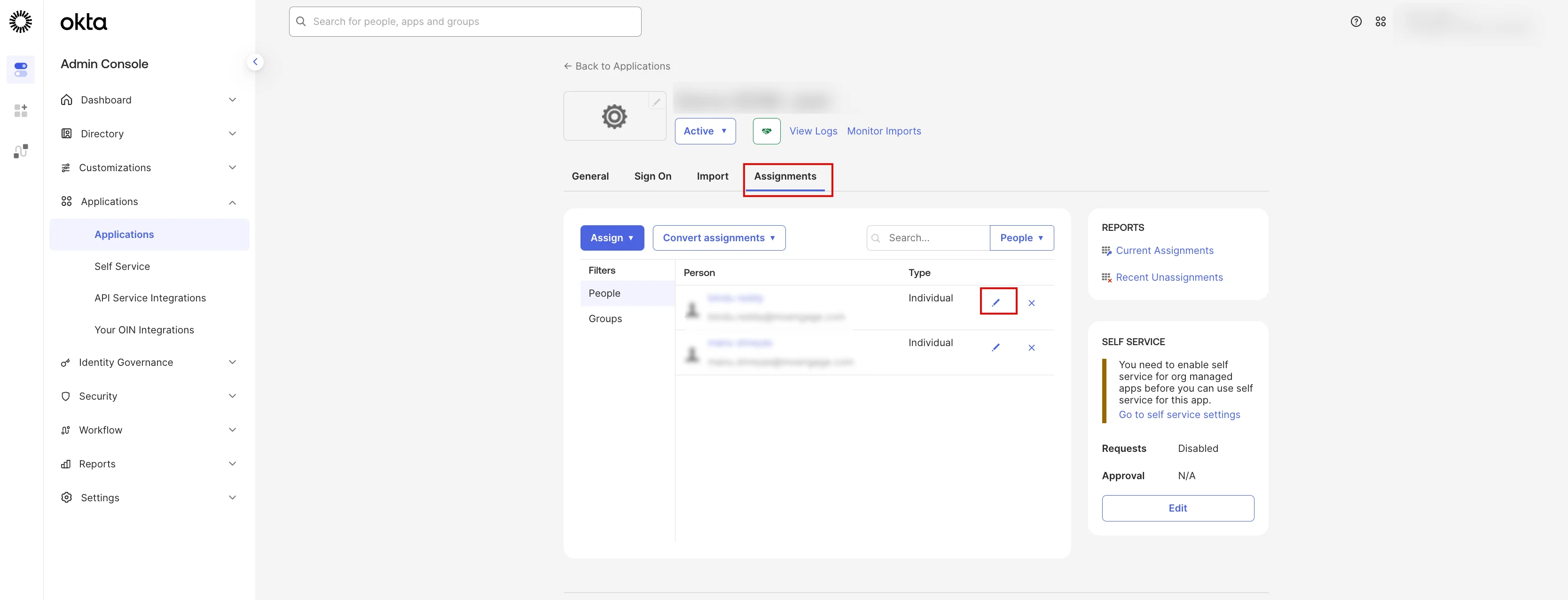Viewport: 1568px width, 600px height.
Task: Click the Workflow icon in sidebar
Action: (x=66, y=430)
